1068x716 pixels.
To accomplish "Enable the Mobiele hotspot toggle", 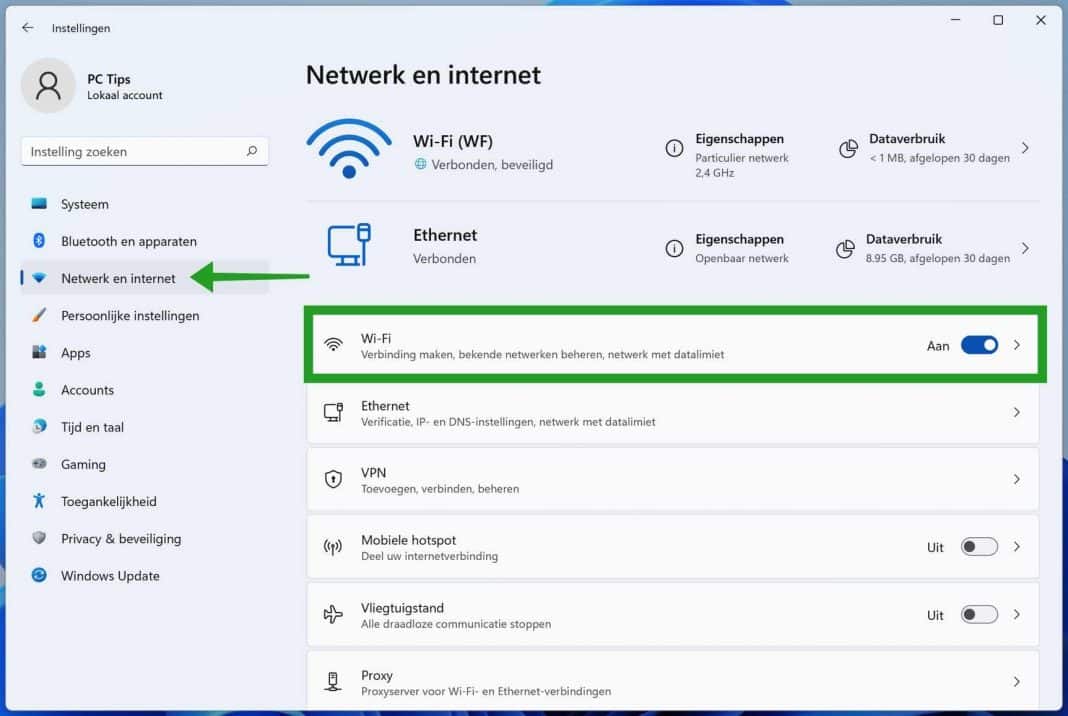I will coord(979,547).
